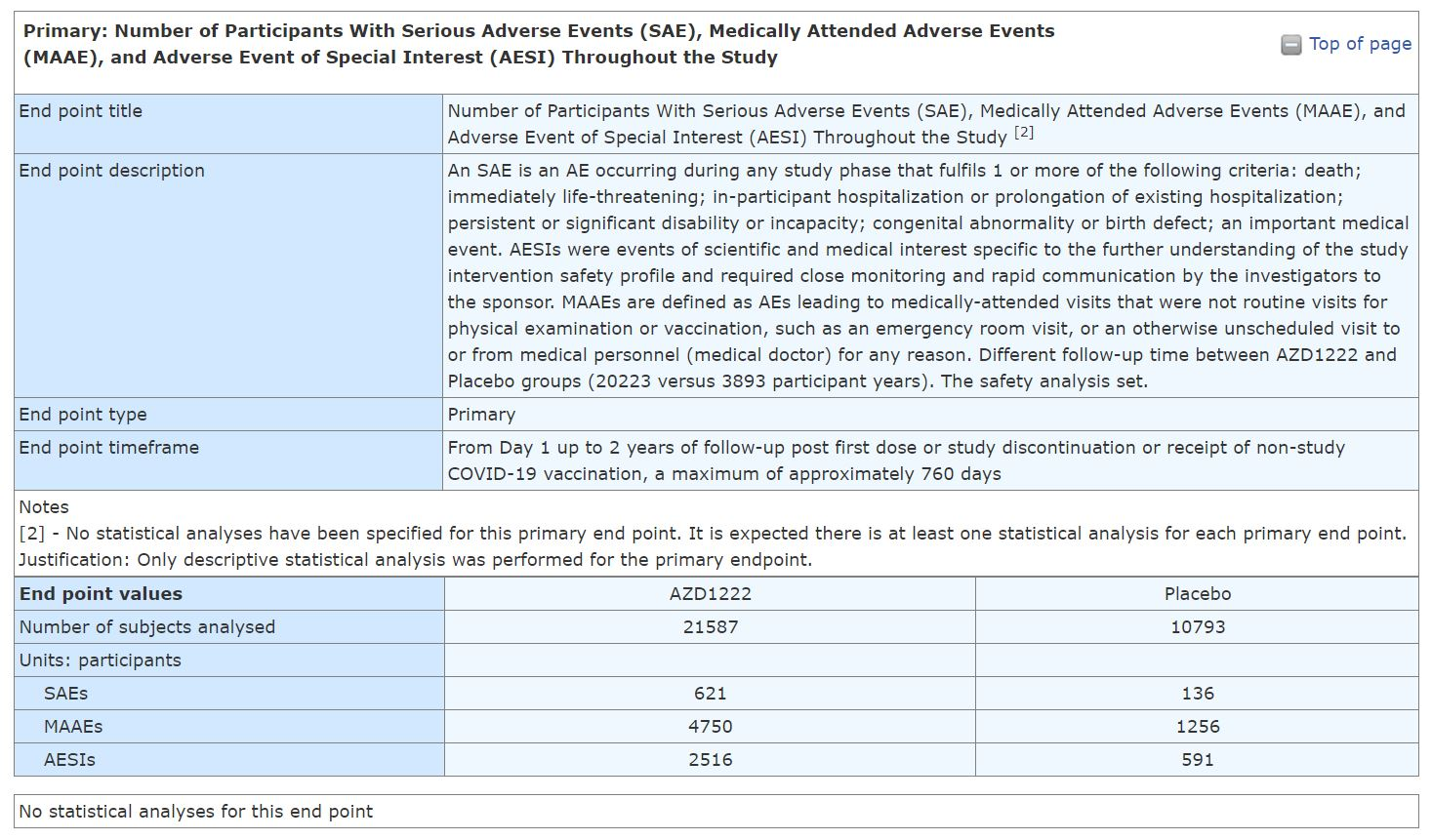
Task: Click the 10793 subjects analysed value
Action: (1197, 627)
